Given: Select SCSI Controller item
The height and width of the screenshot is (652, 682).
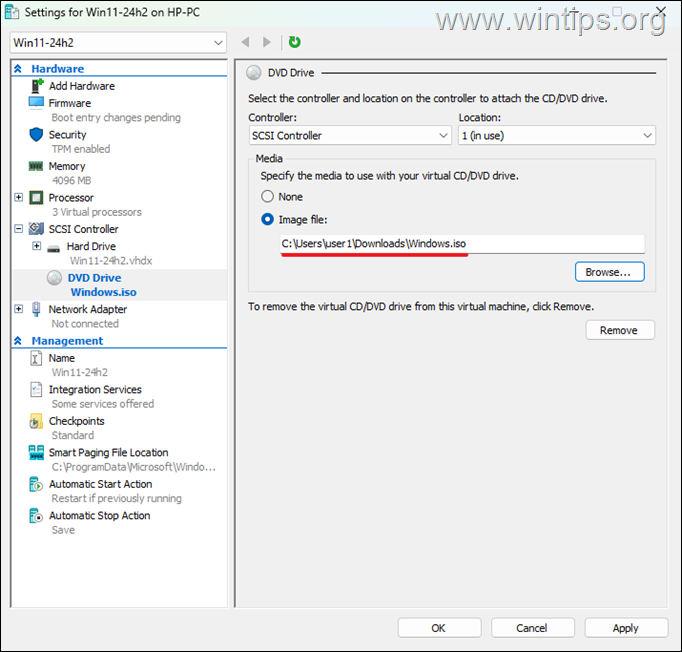Looking at the screenshot, I should click(84, 229).
